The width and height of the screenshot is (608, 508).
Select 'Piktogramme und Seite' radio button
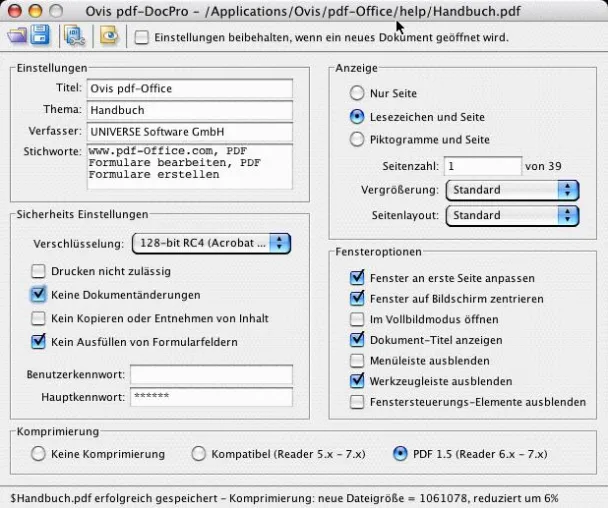(x=357, y=139)
